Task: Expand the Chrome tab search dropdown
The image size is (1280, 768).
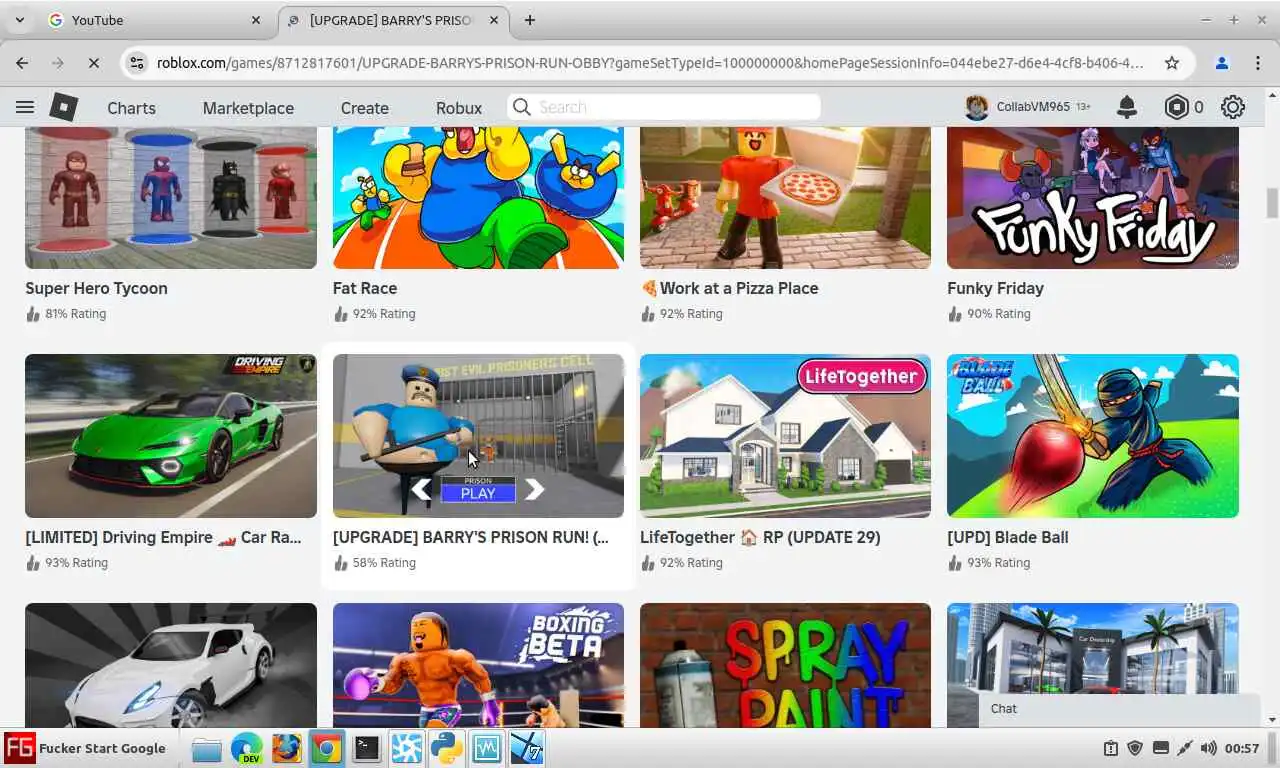Action: coord(19,20)
